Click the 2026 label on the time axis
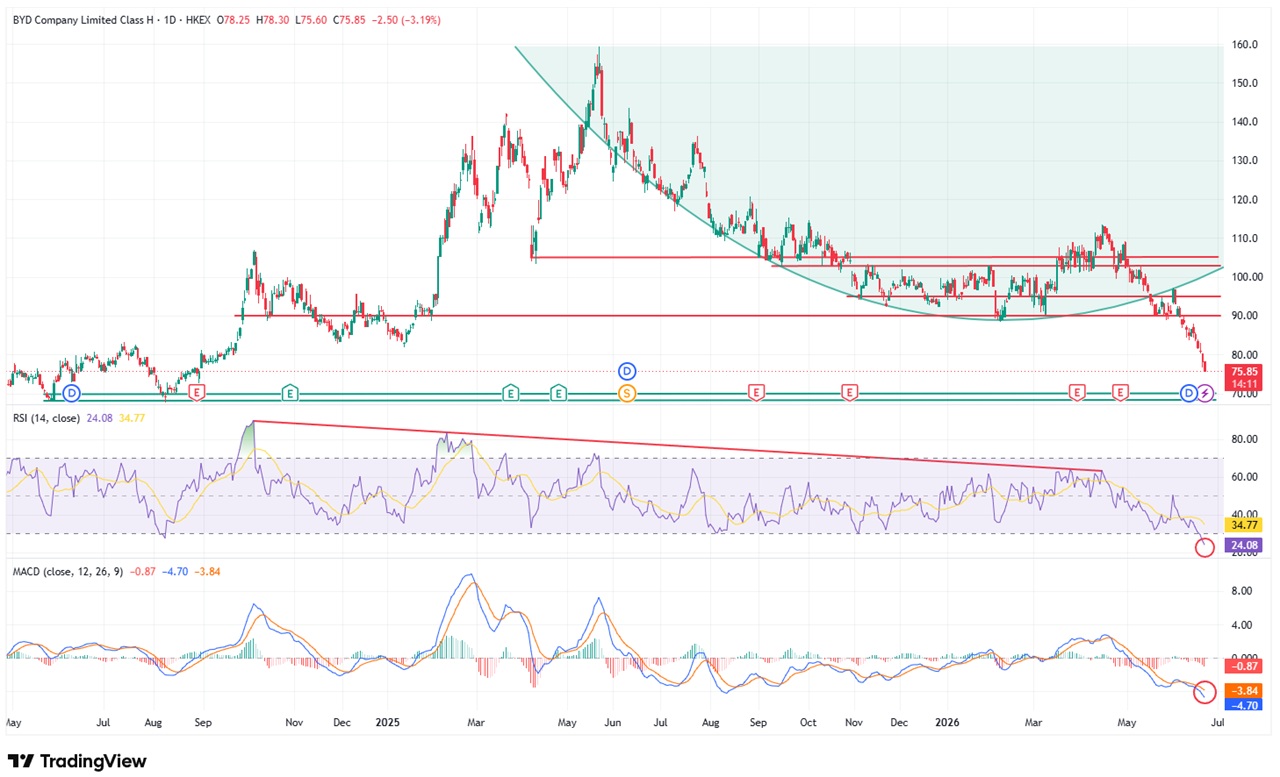The width and height of the screenshot is (1280, 777). [946, 720]
